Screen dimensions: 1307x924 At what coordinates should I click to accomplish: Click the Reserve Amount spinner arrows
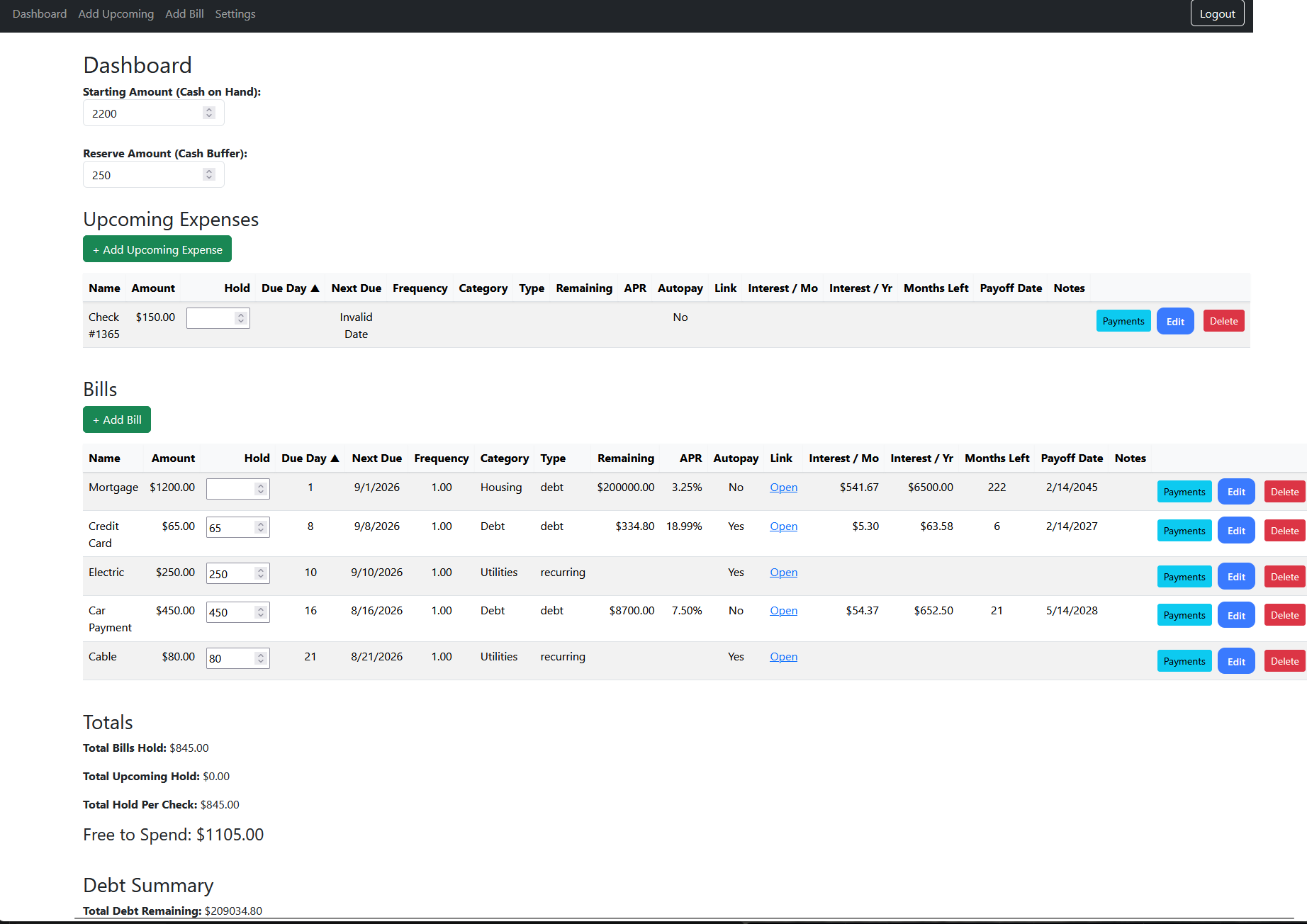(x=209, y=174)
